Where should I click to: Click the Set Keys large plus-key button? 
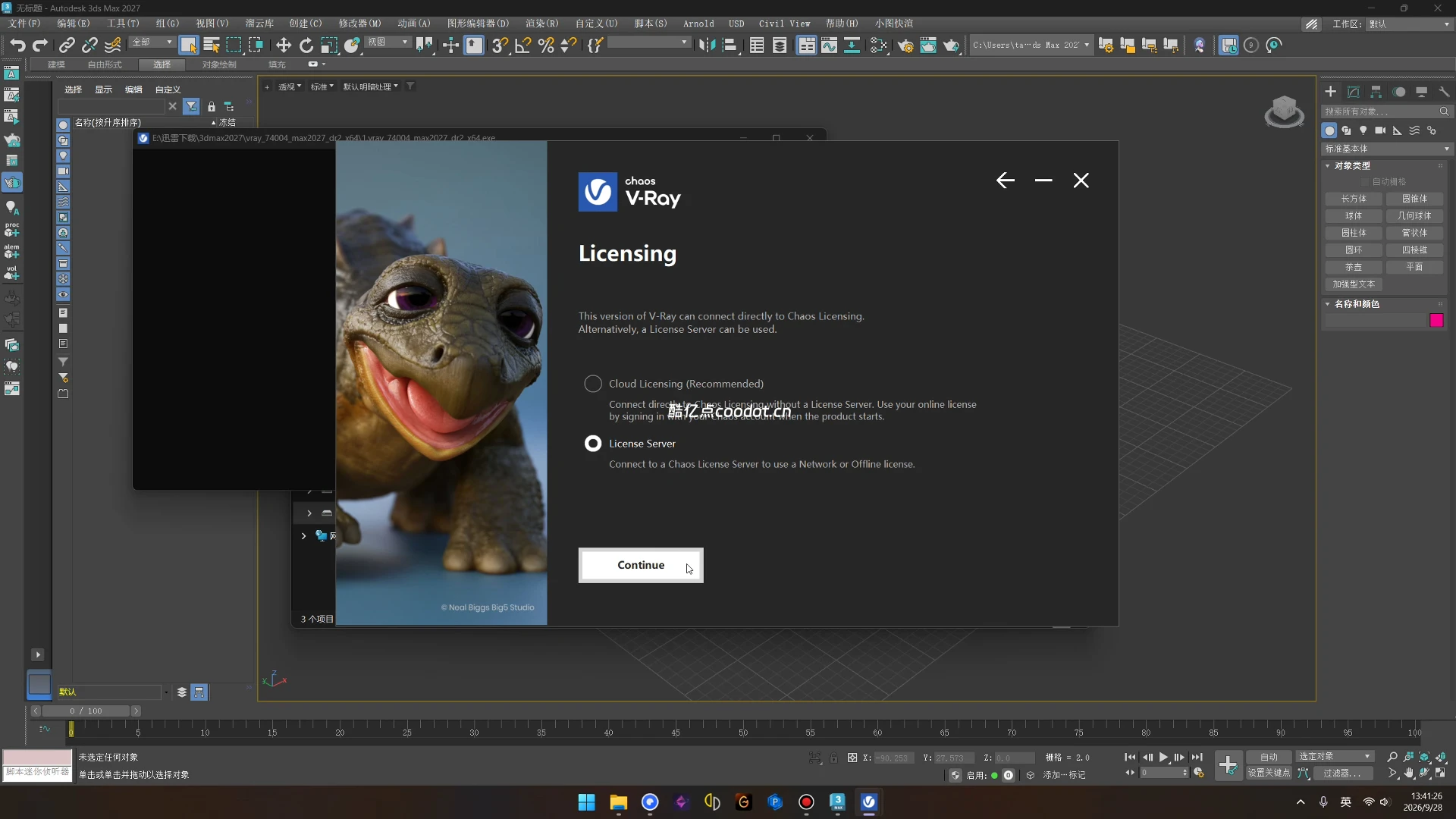pos(1228,764)
